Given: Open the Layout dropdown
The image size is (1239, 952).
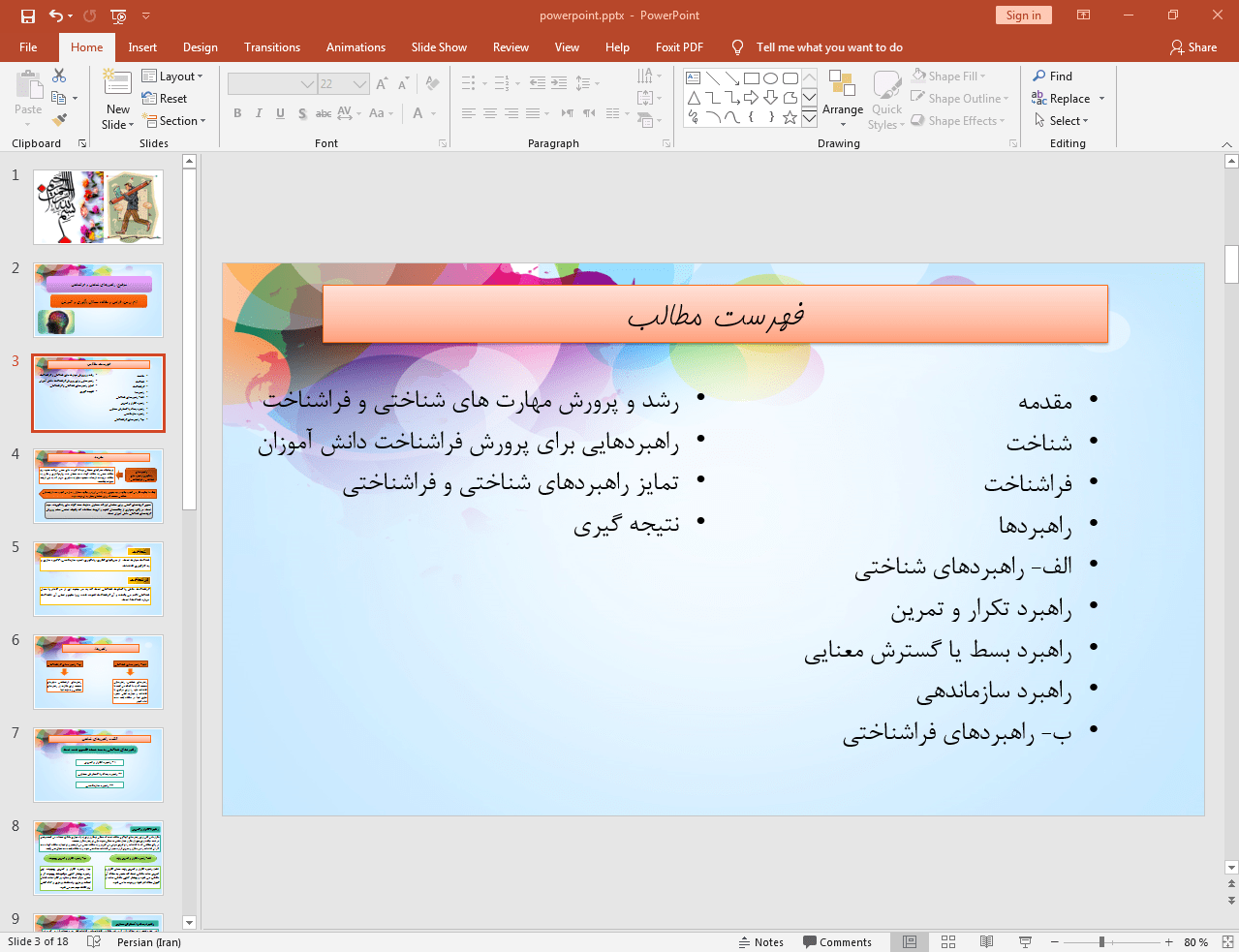Looking at the screenshot, I should 172,76.
